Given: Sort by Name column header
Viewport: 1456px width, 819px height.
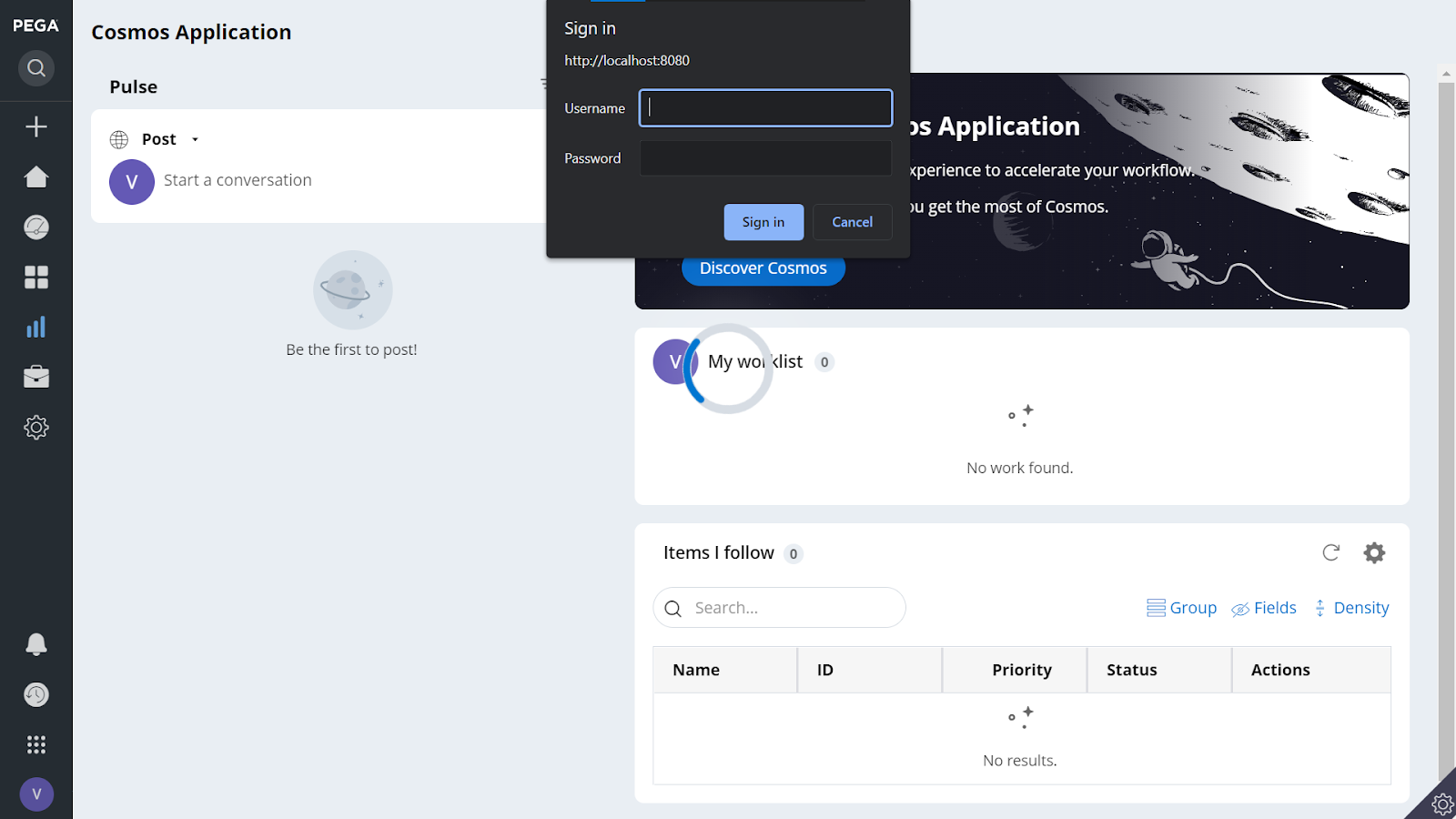Looking at the screenshot, I should point(724,670).
